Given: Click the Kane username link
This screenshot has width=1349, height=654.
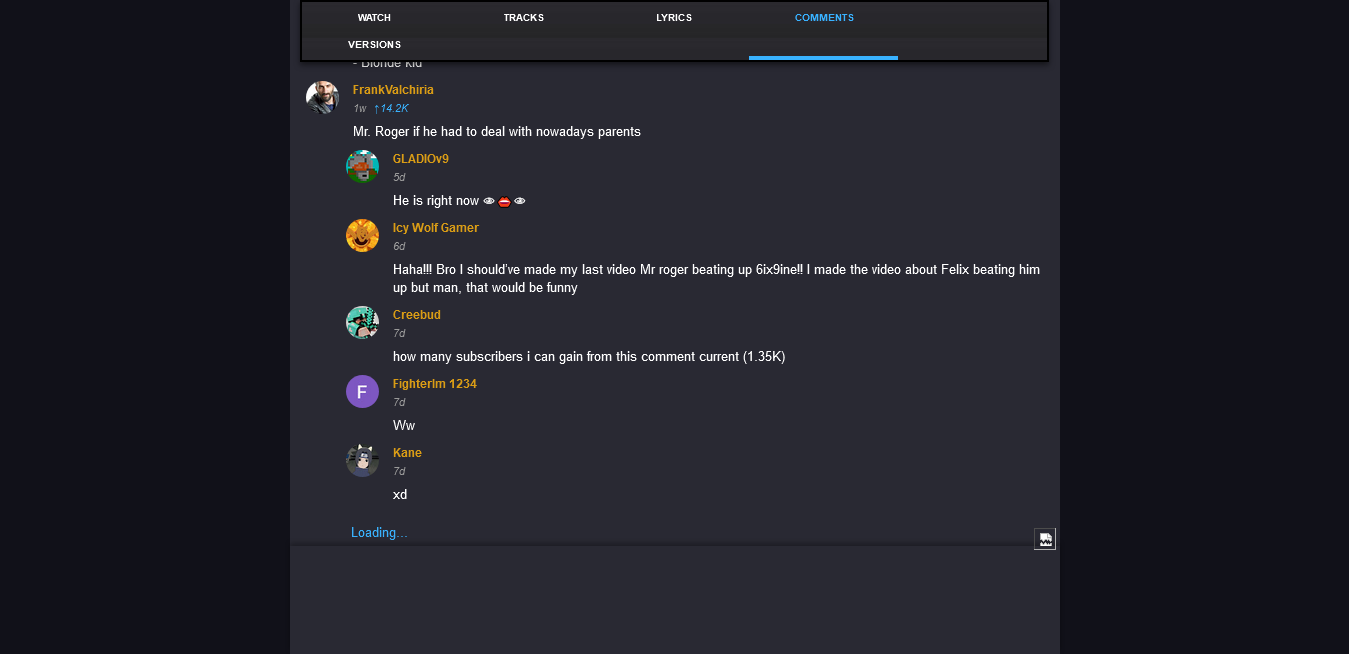Looking at the screenshot, I should point(407,453).
